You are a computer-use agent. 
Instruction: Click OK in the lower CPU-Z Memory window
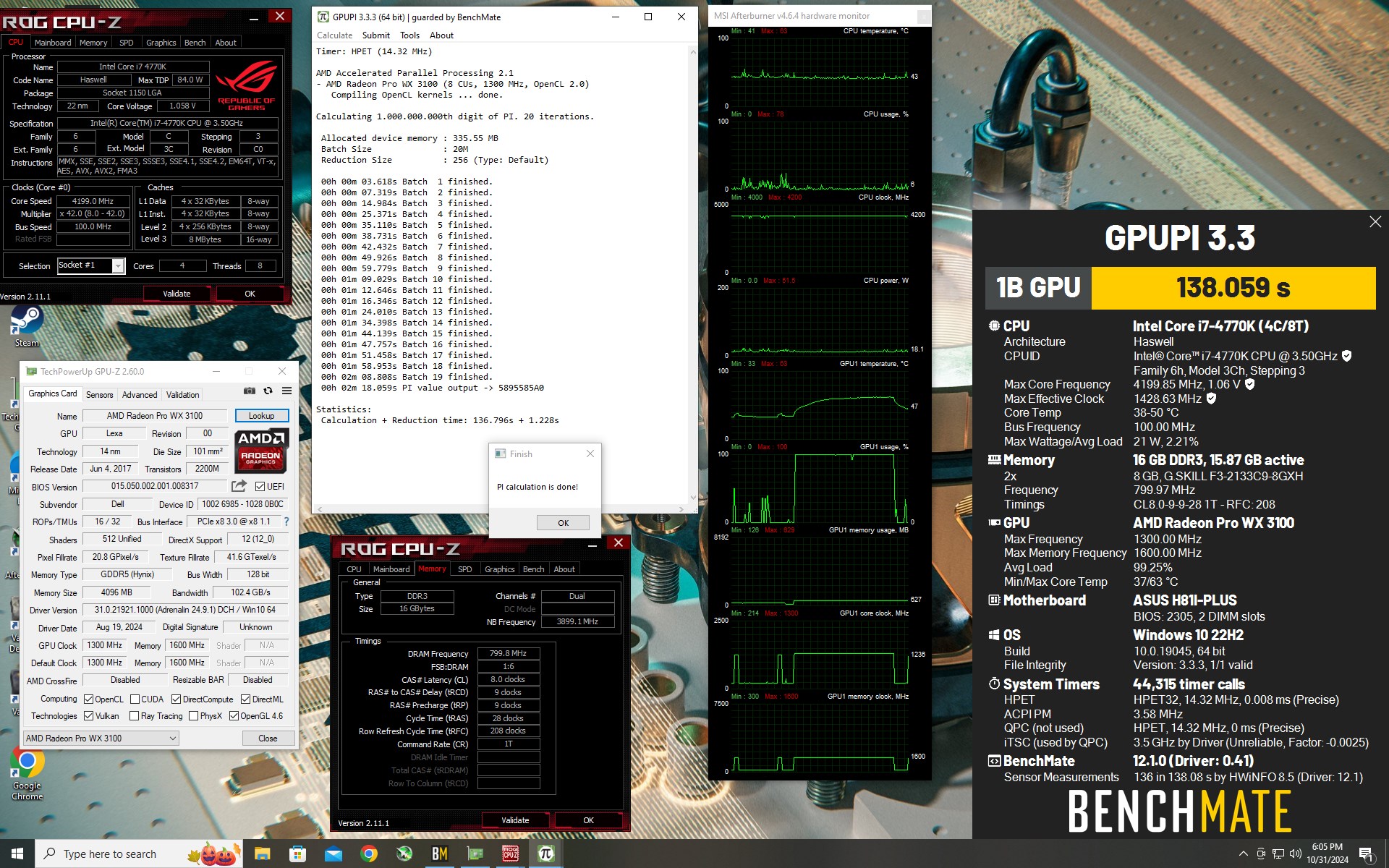pyautogui.click(x=588, y=820)
